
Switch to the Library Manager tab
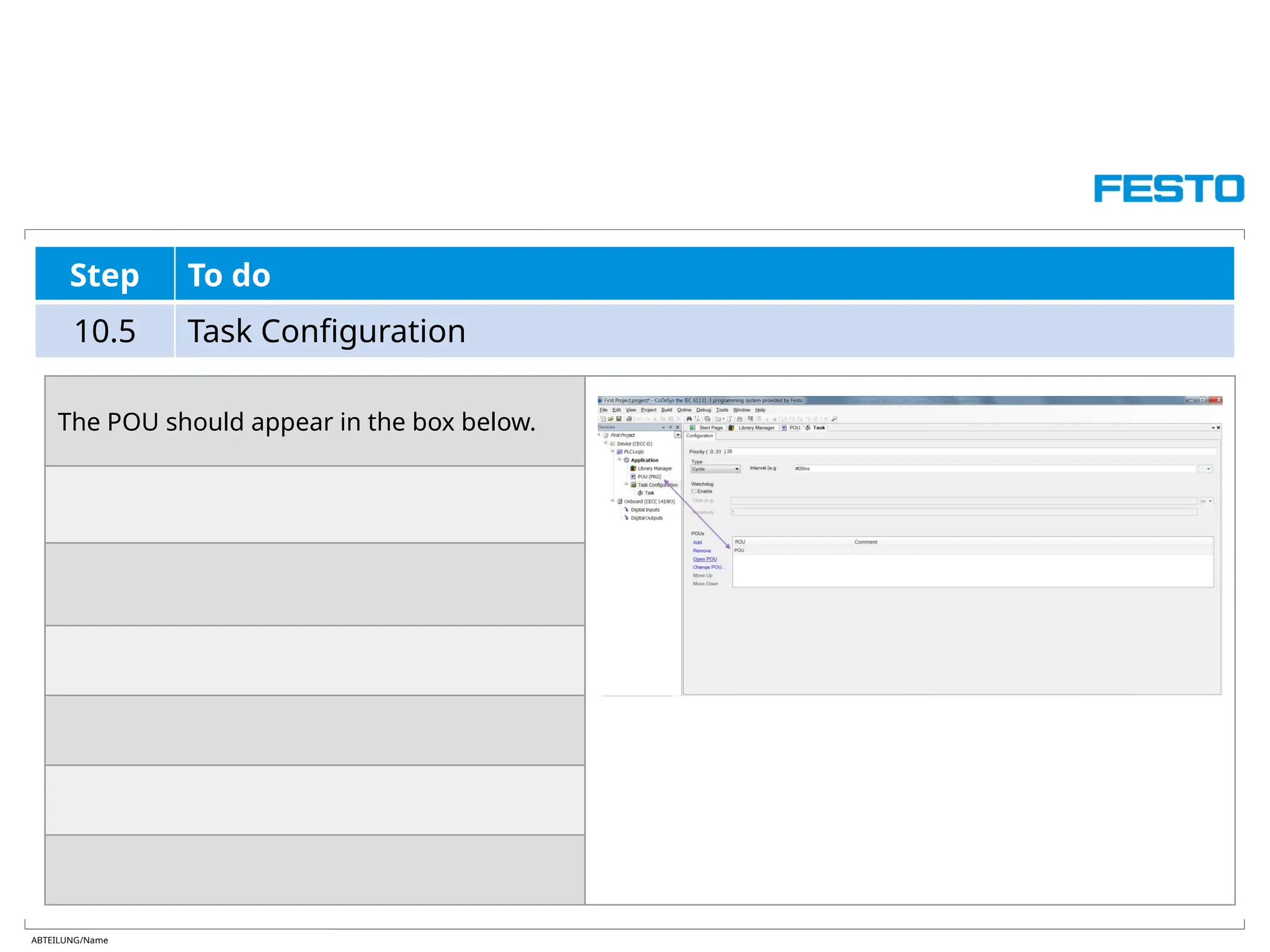[x=752, y=428]
